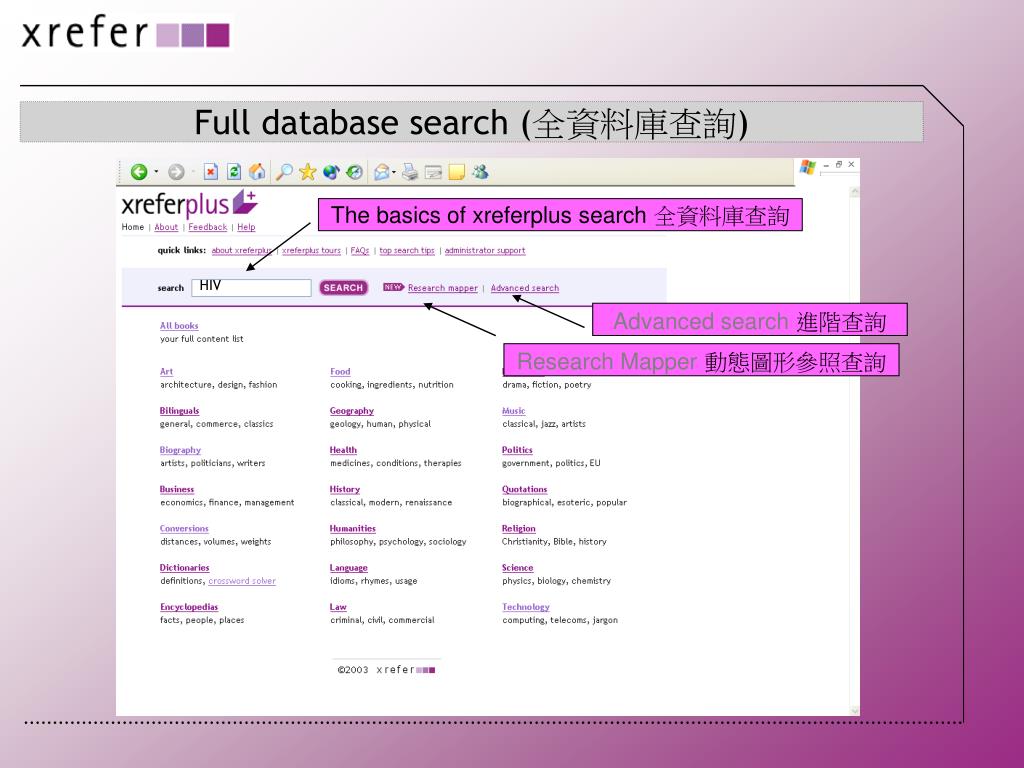Click the 'your full content list' text
Image resolution: width=1024 pixels, height=768 pixels.
point(202,338)
